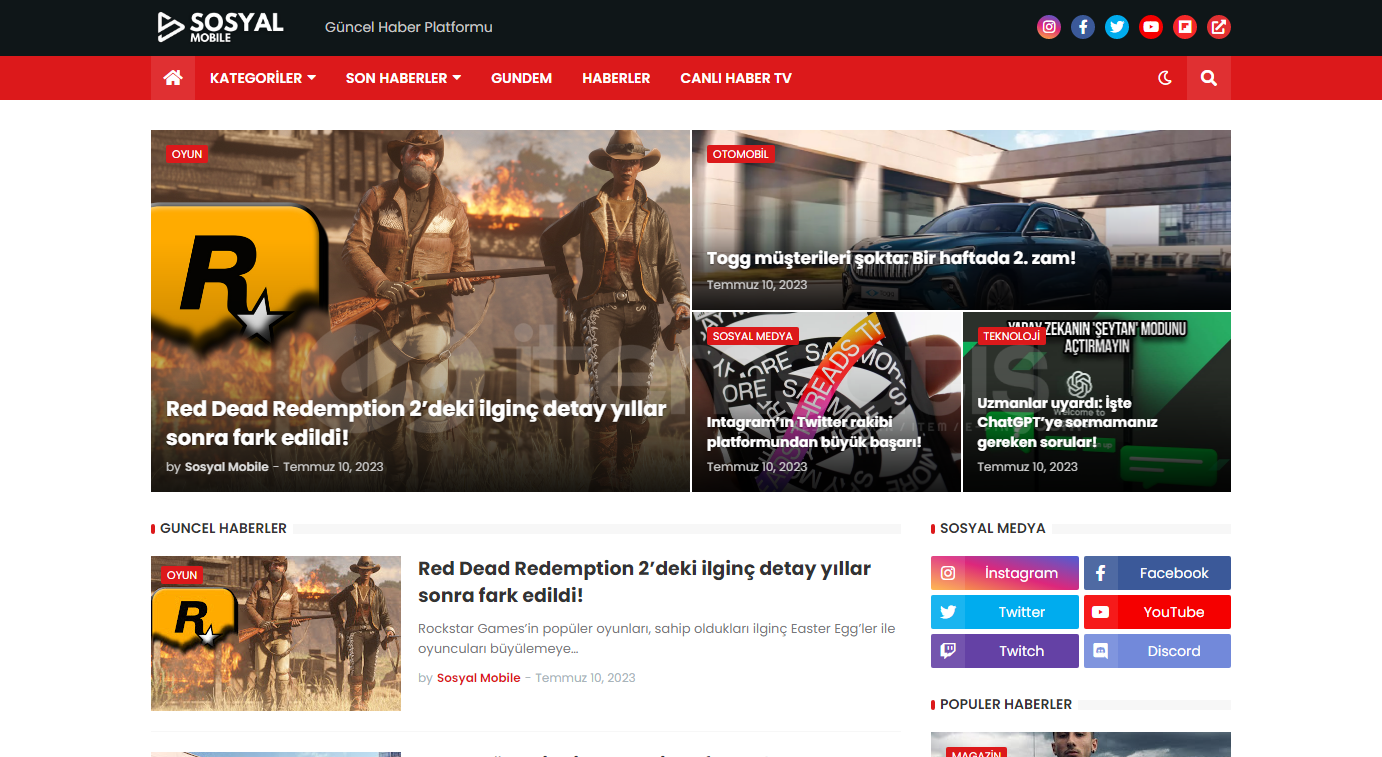Viewport: 1382px width, 757px height.
Task: Toggle dark mode with the moon icon
Action: [x=1165, y=78]
